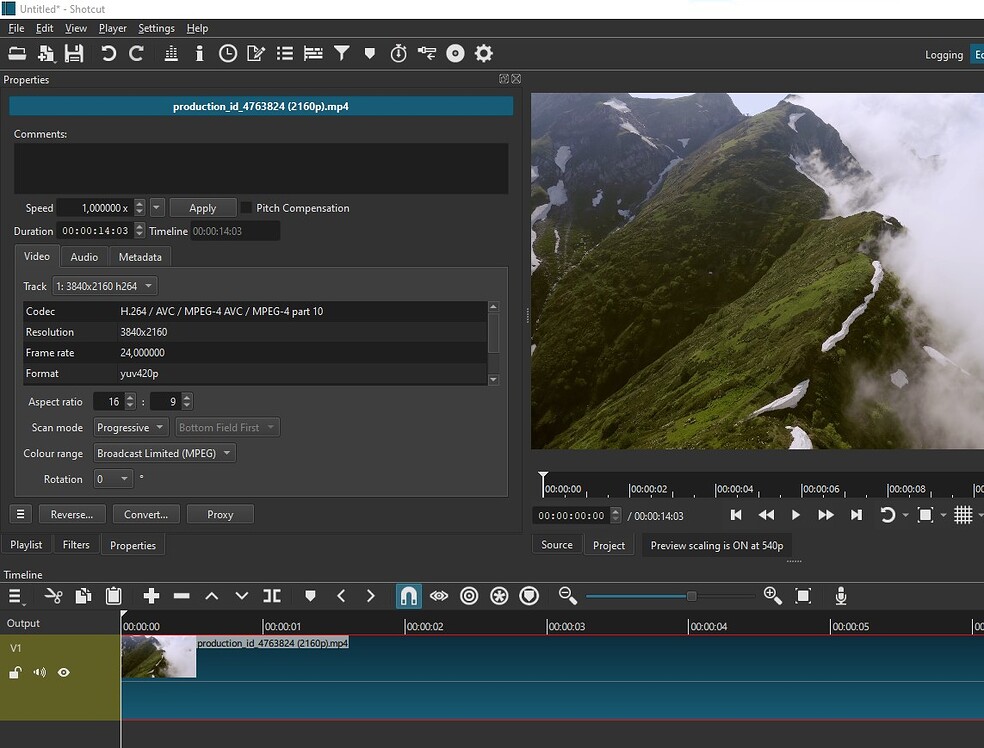
Task: Select the Split at Playhead icon
Action: (x=272, y=595)
